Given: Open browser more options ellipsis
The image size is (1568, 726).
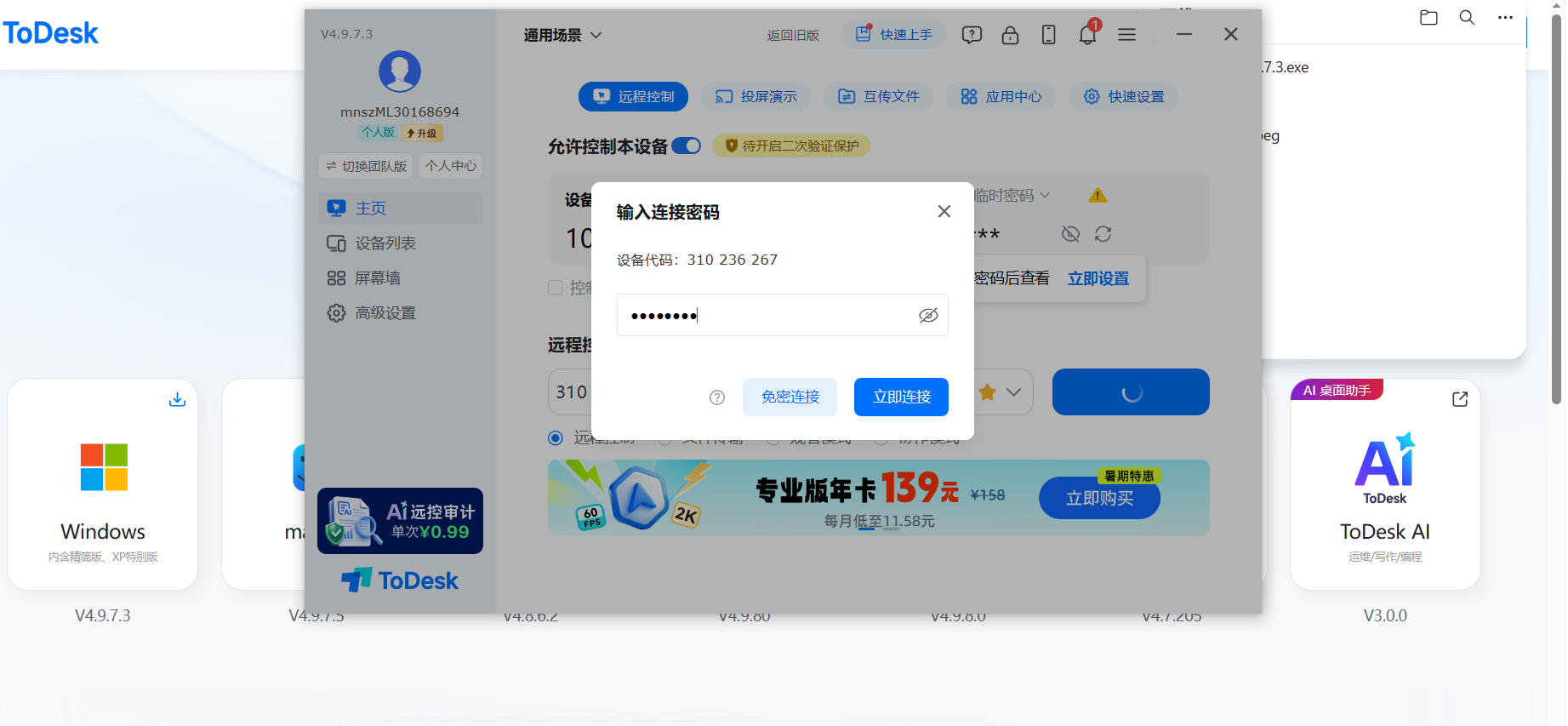Looking at the screenshot, I should [x=1505, y=17].
